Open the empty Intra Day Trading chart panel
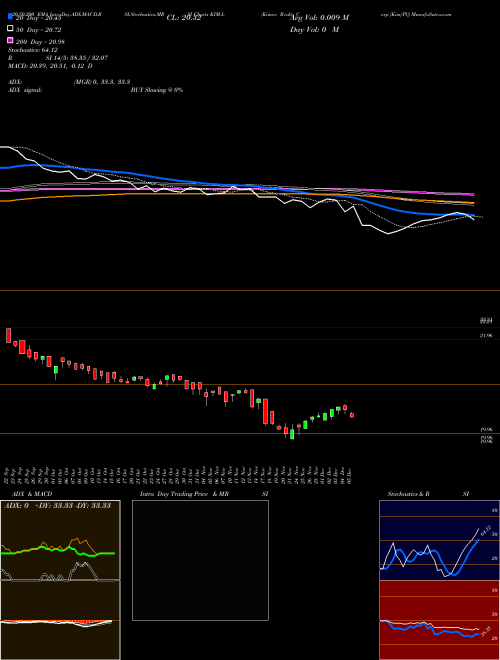This screenshot has height=660, width=500. (200, 560)
